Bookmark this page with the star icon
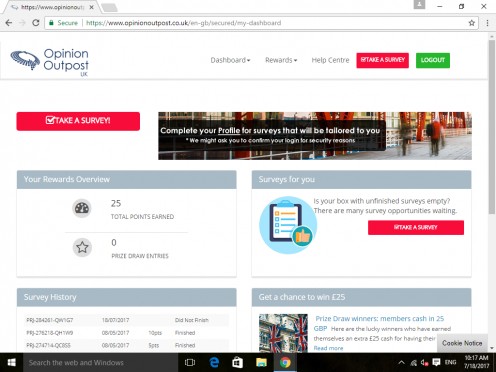496x372 pixels. (471, 23)
